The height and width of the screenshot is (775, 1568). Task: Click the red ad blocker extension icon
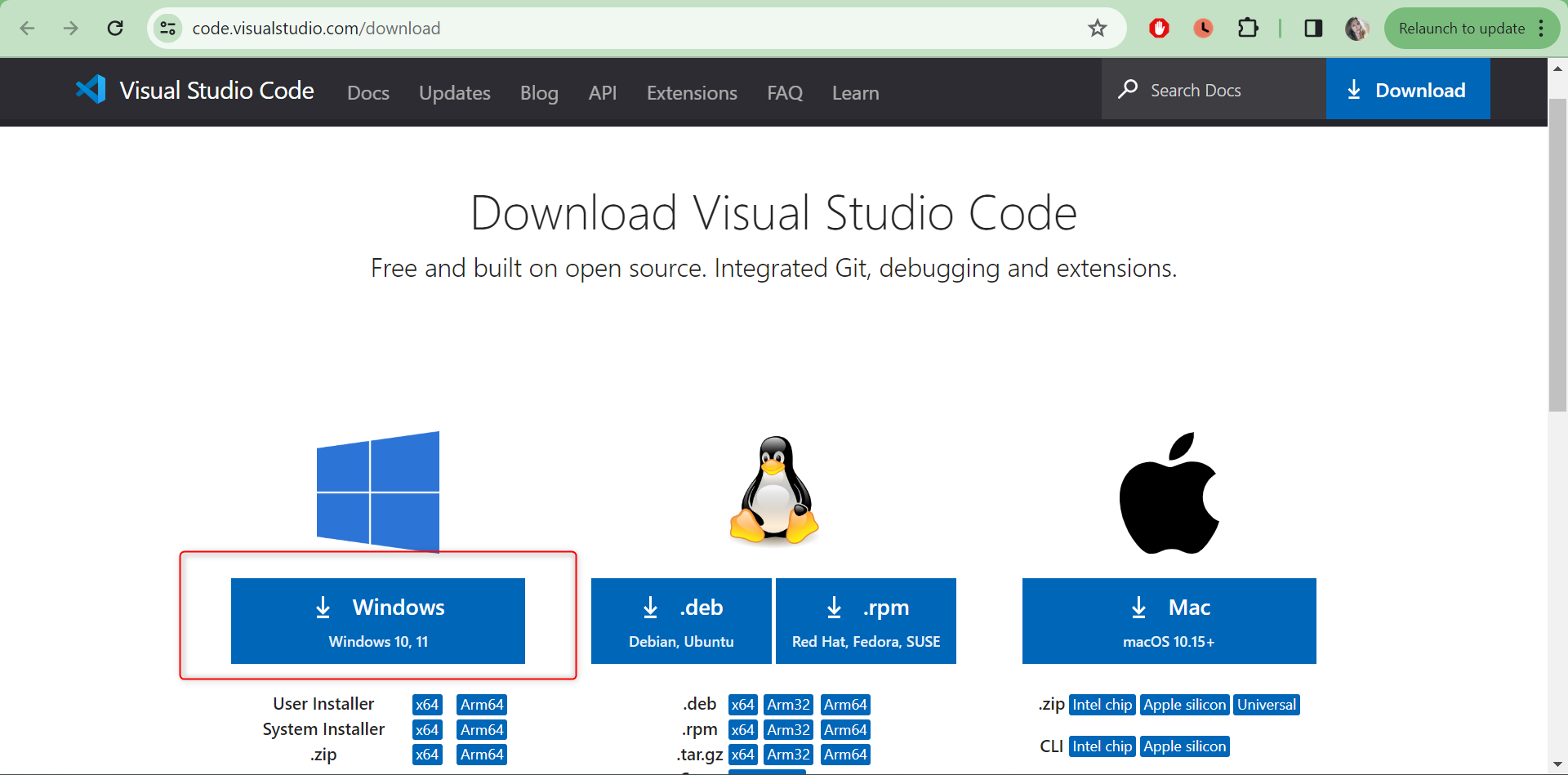(1159, 29)
